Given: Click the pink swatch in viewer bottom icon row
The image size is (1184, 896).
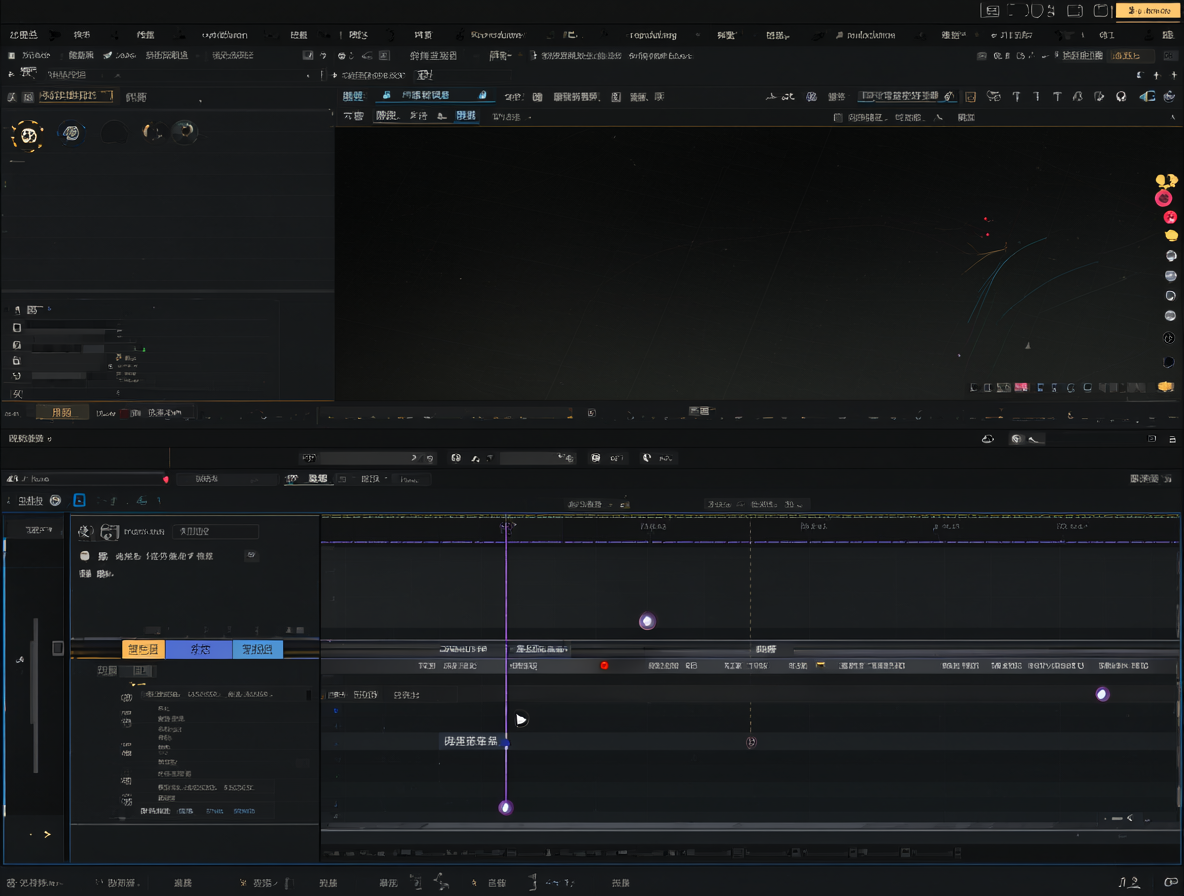Looking at the screenshot, I should 1021,387.
